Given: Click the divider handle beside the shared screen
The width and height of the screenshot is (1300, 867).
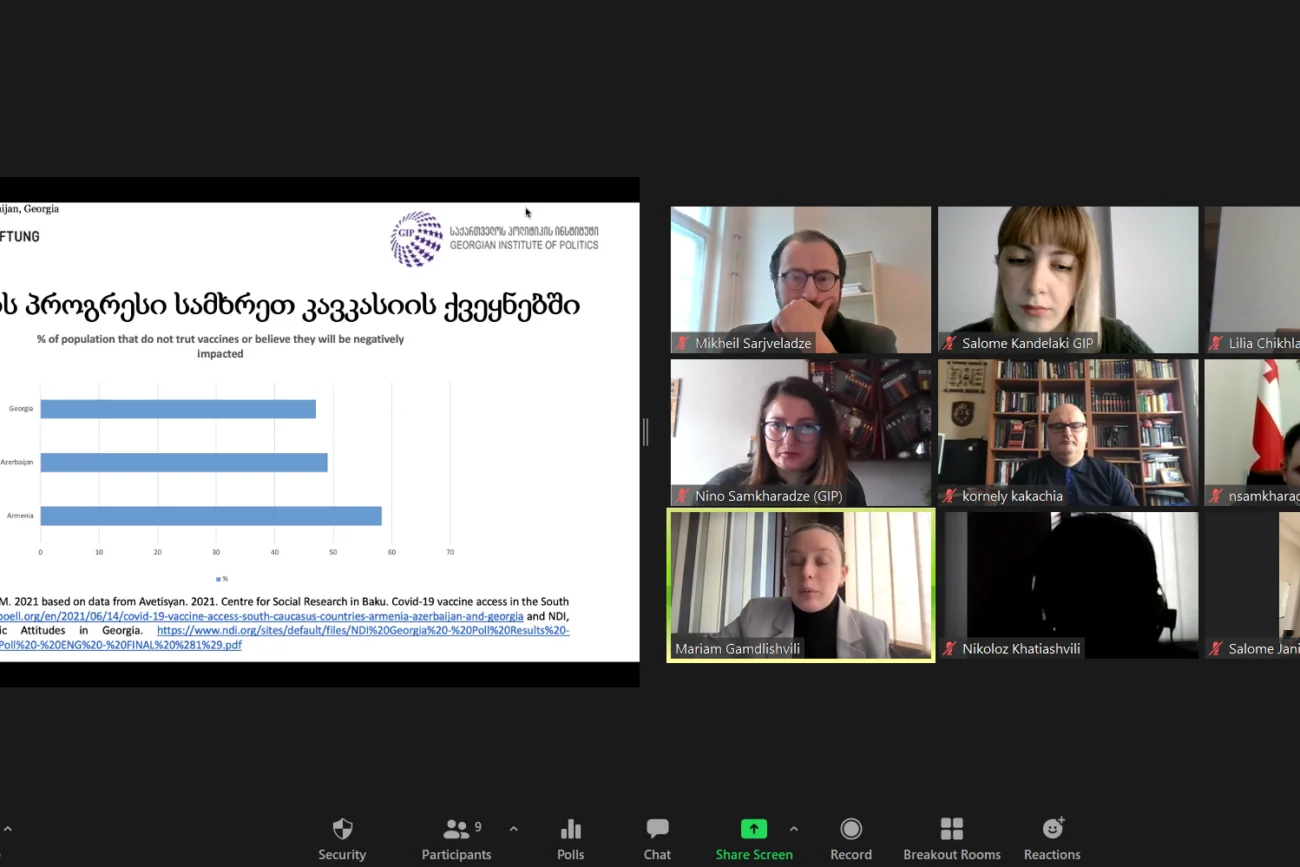Looking at the screenshot, I should (645, 432).
